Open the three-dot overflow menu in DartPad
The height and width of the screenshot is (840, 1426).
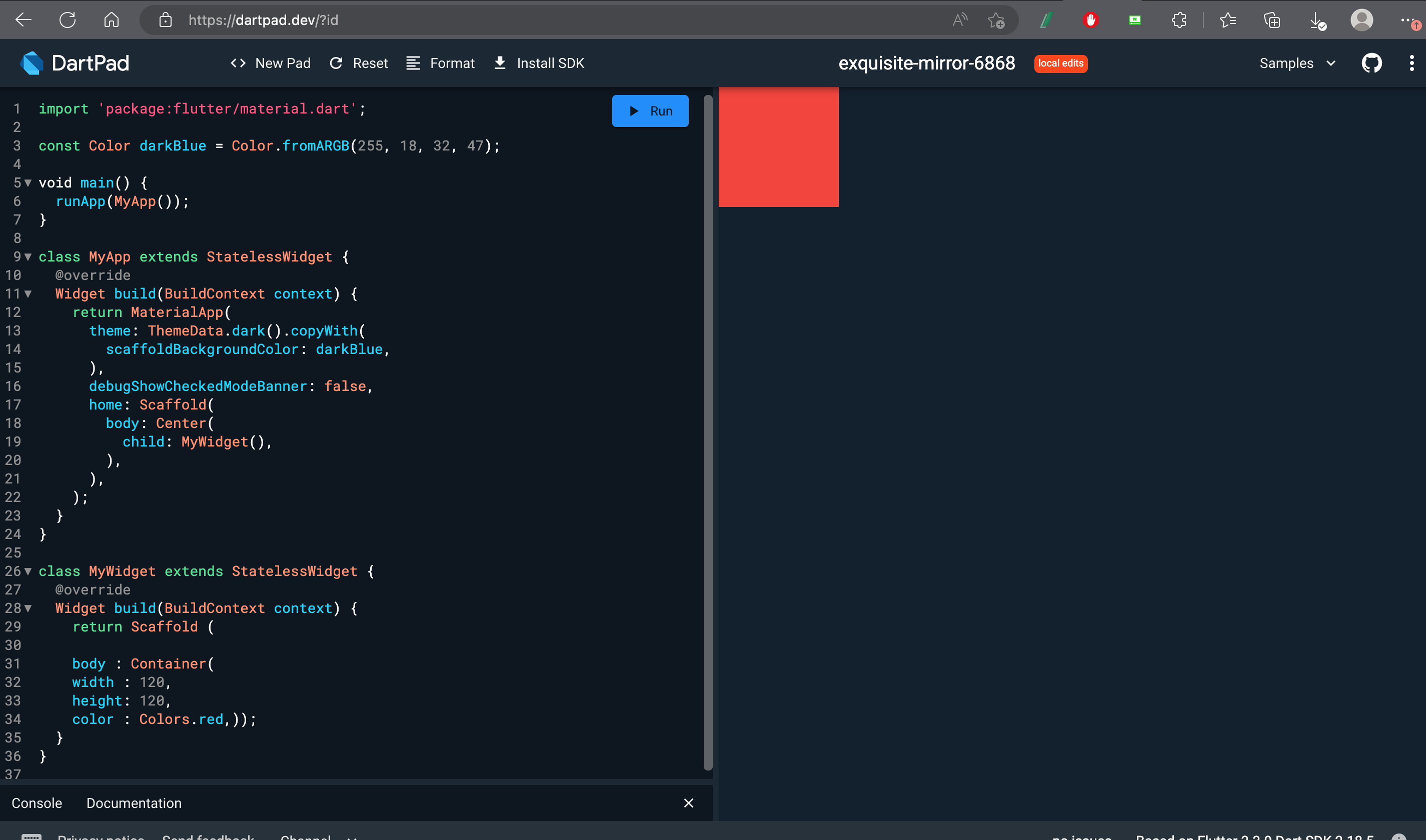[x=1411, y=63]
